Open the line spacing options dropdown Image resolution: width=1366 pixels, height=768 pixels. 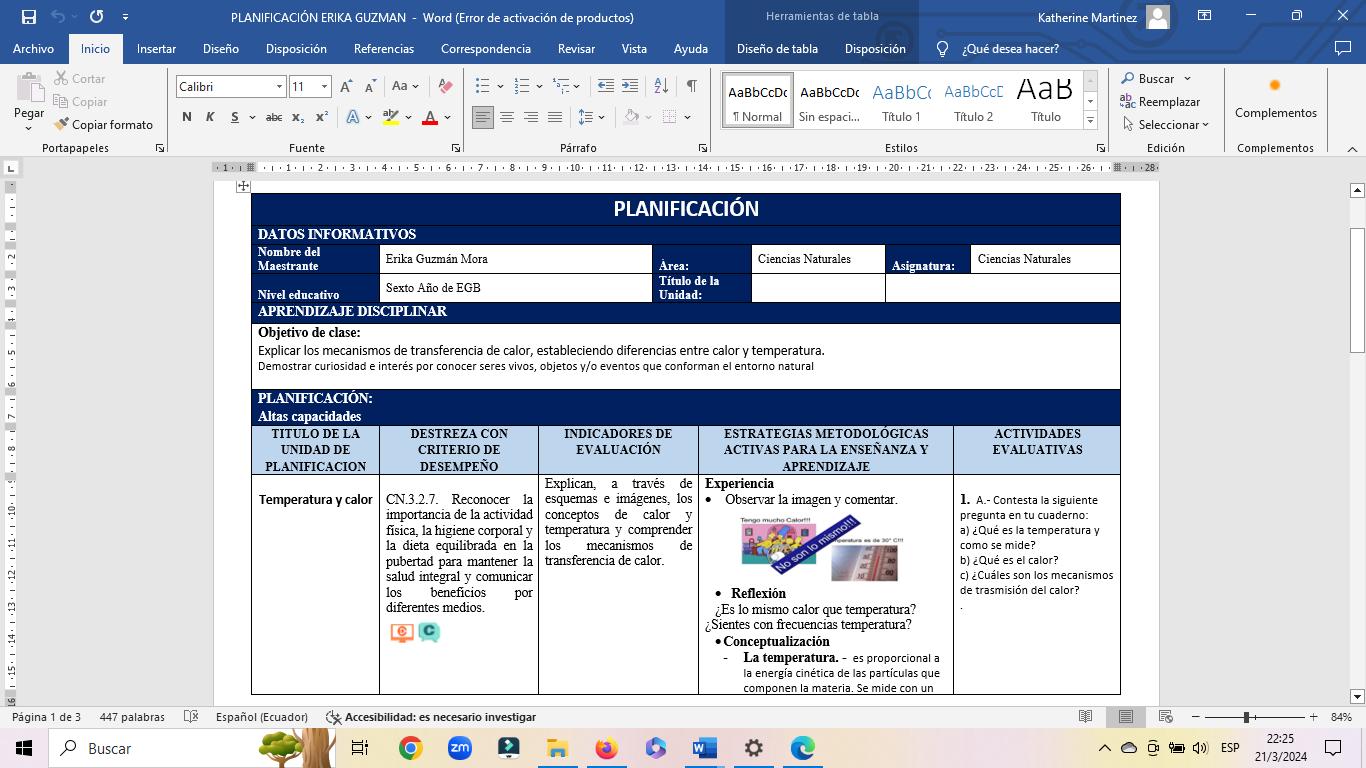(x=592, y=117)
